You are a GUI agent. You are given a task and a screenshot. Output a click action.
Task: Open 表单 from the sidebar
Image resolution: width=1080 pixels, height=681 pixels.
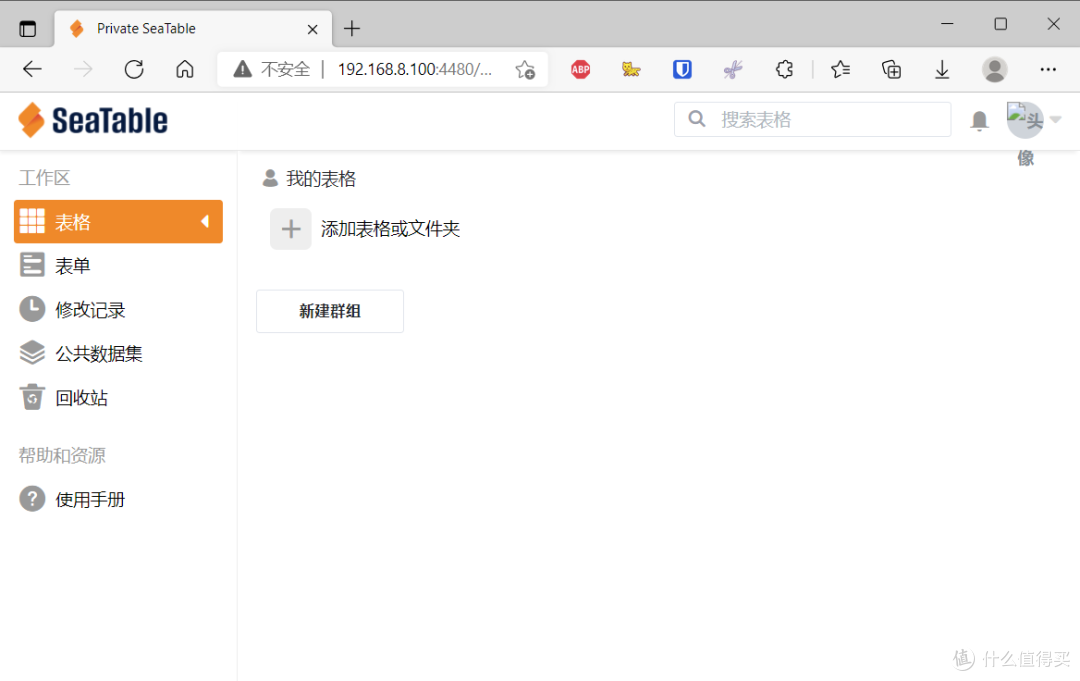click(x=32, y=265)
